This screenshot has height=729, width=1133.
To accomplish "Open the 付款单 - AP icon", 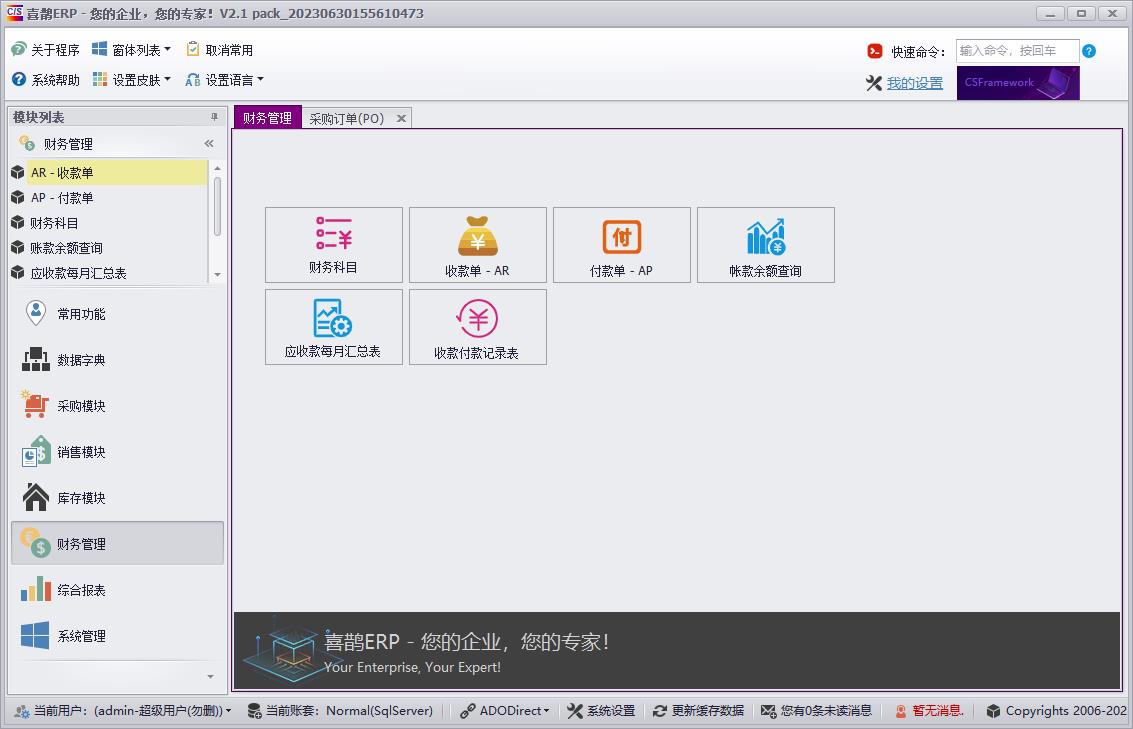I will tap(621, 244).
